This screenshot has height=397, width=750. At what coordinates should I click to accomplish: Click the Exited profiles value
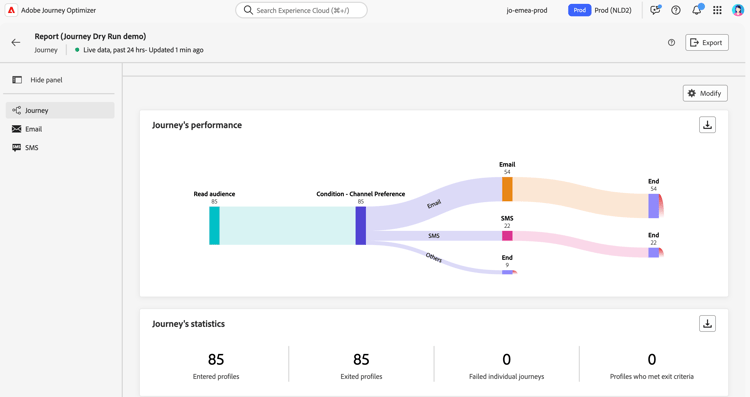(361, 359)
